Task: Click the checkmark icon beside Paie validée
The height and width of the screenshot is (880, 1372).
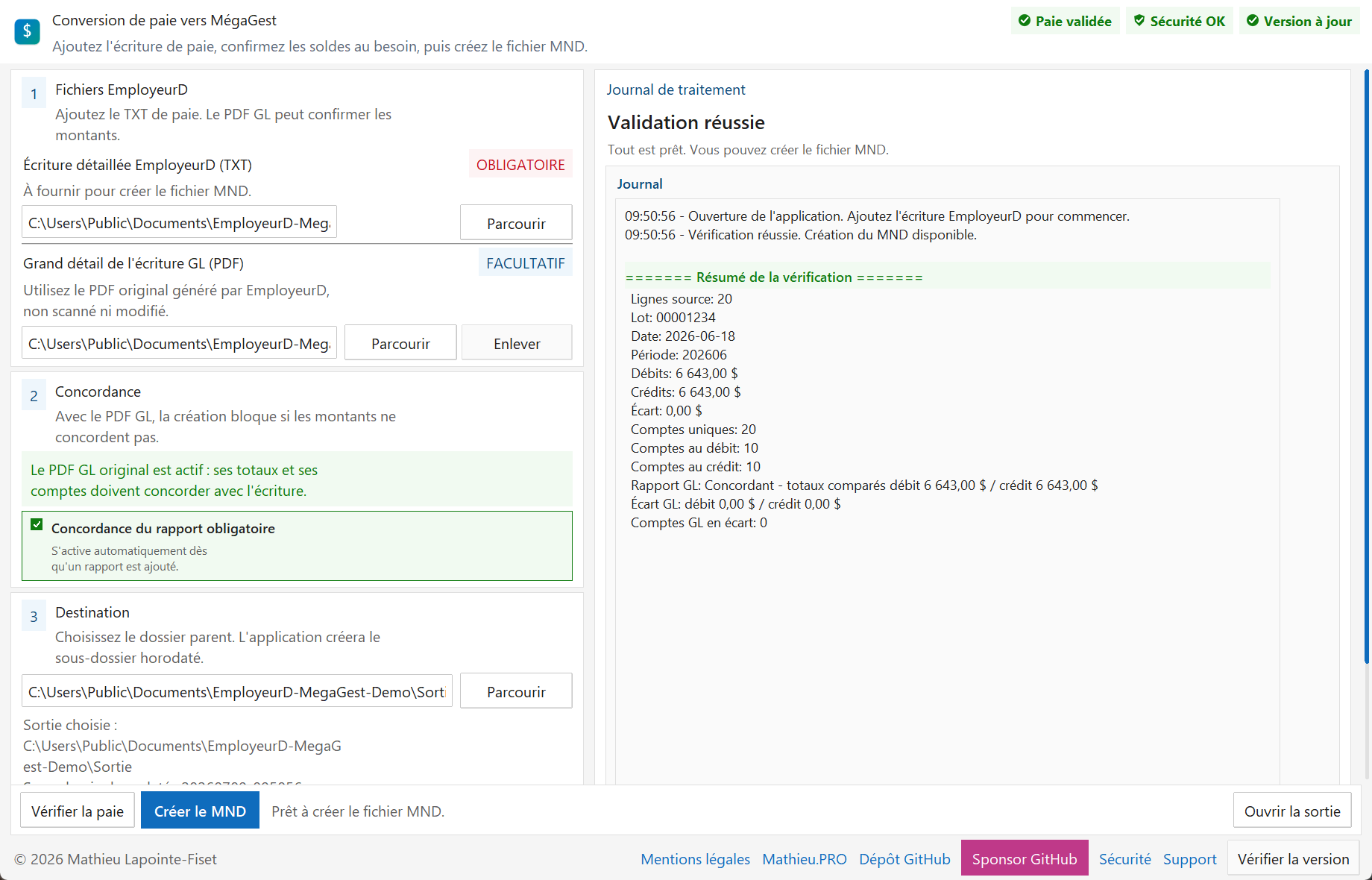Action: pyautogui.click(x=1025, y=21)
